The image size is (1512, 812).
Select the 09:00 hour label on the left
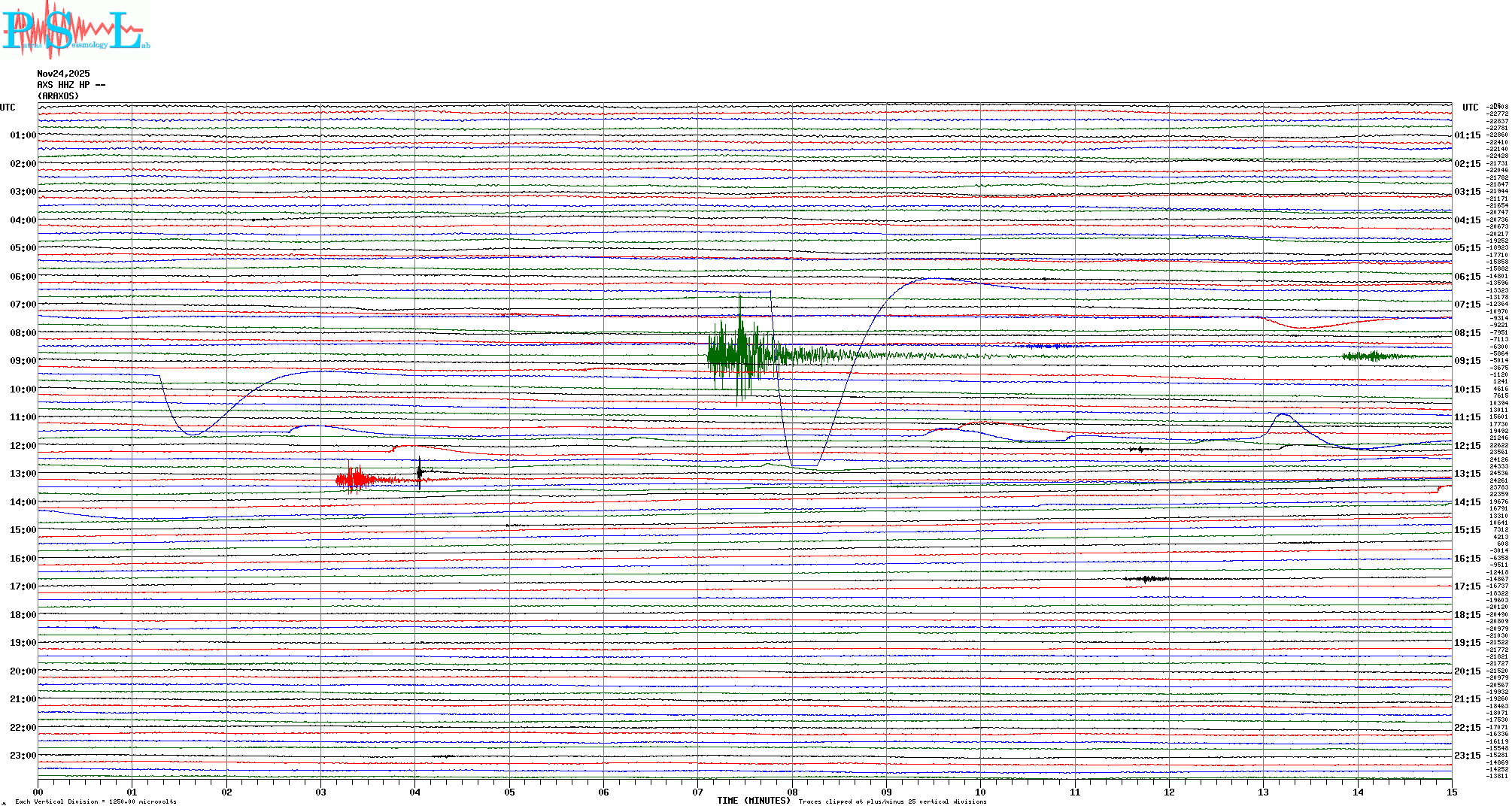click(x=23, y=361)
